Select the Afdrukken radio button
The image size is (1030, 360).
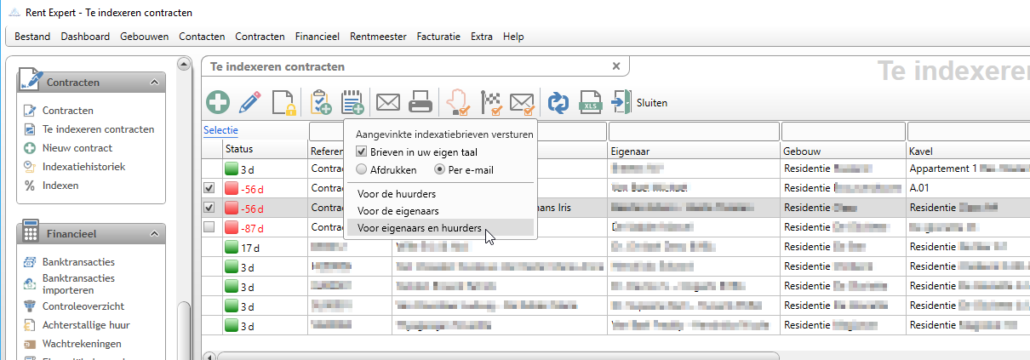click(x=361, y=170)
